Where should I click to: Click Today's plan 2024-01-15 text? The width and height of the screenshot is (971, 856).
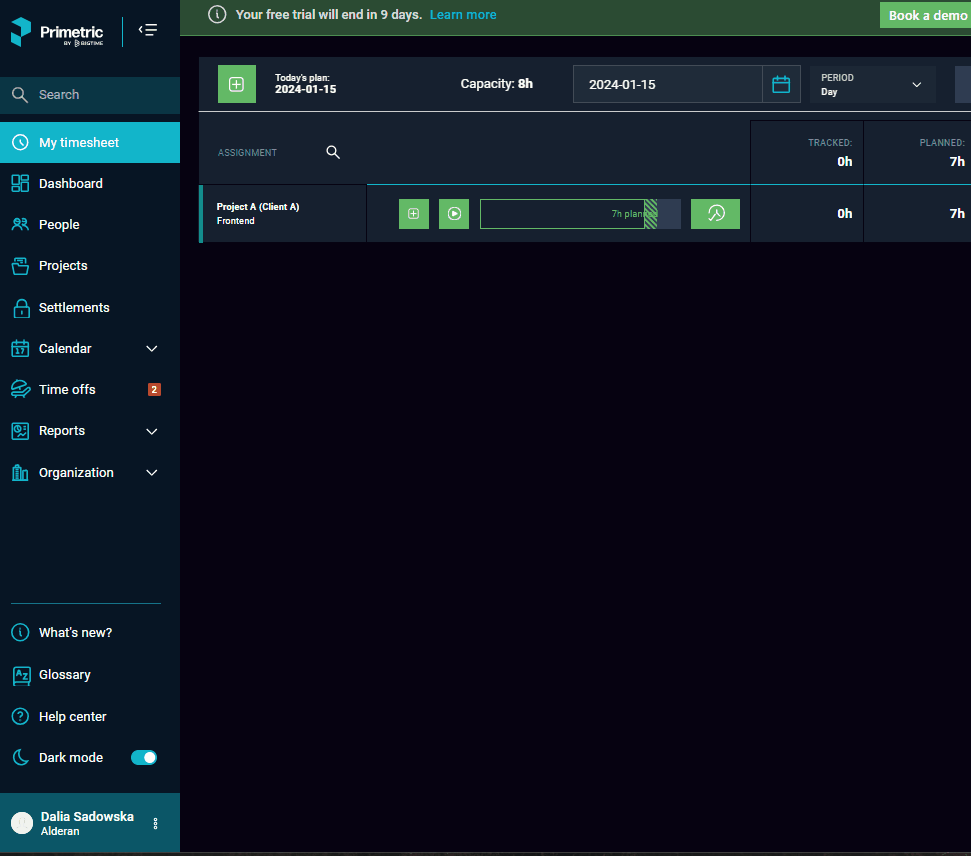(305, 84)
